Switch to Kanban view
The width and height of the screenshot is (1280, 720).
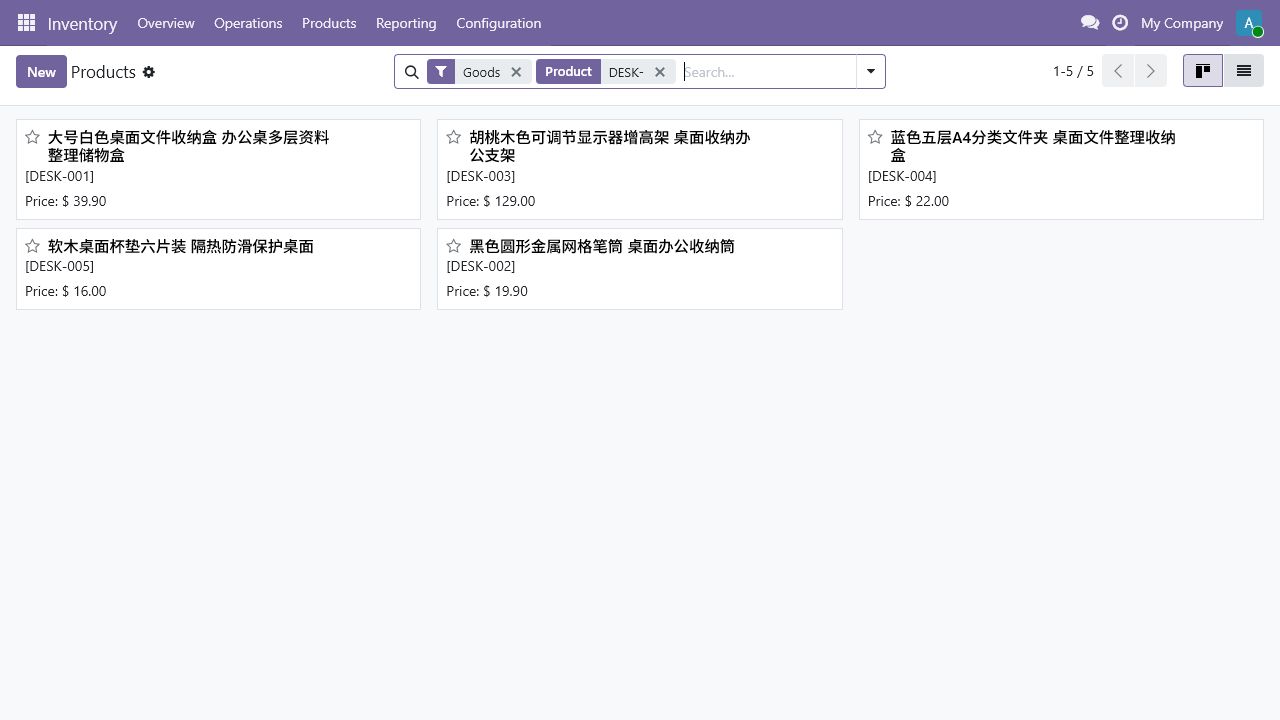1203,71
